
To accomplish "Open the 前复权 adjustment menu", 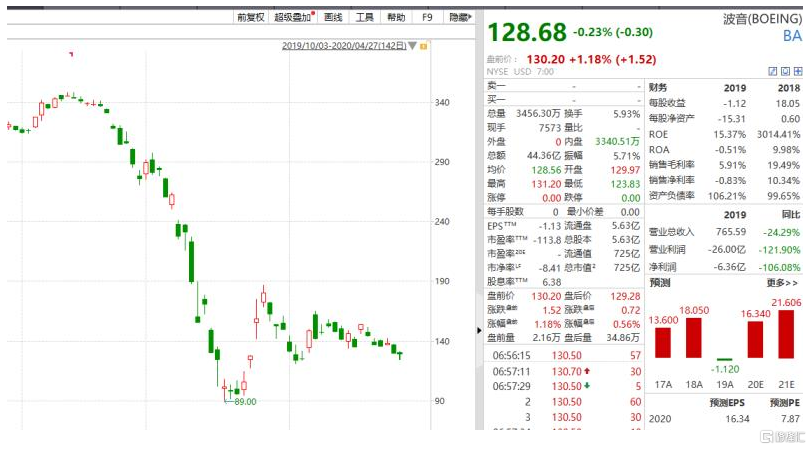I will tap(250, 18).
